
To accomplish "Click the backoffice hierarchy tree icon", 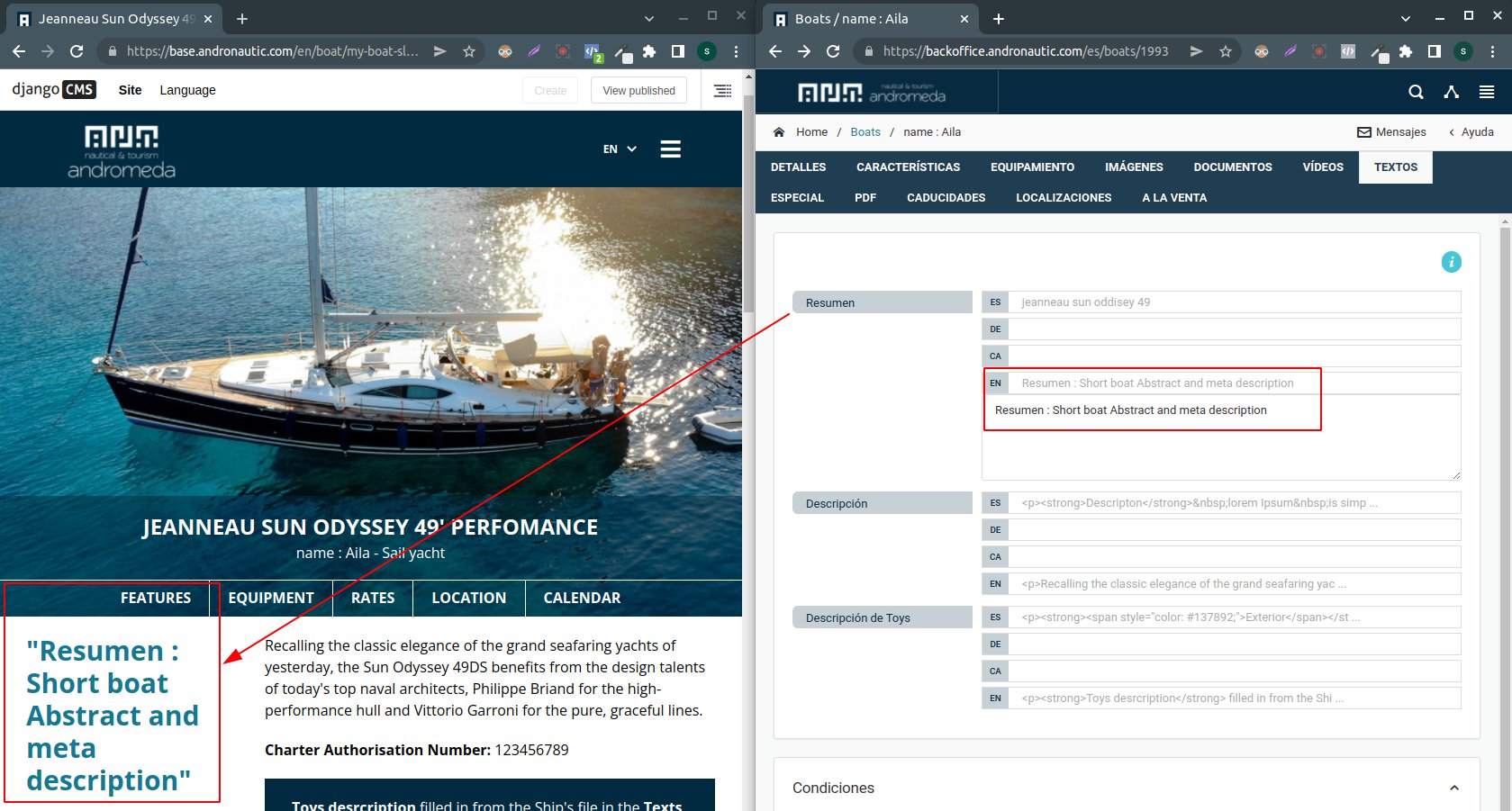I will [x=1451, y=92].
